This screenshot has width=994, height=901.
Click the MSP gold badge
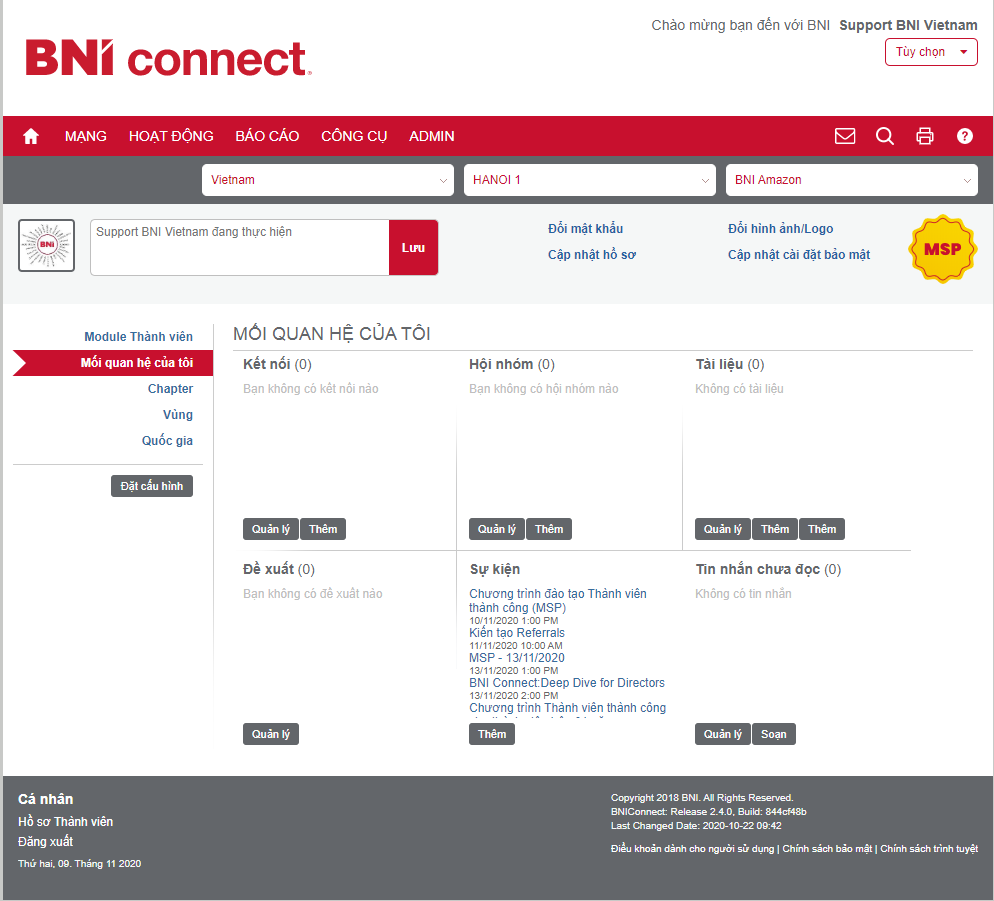[x=942, y=249]
